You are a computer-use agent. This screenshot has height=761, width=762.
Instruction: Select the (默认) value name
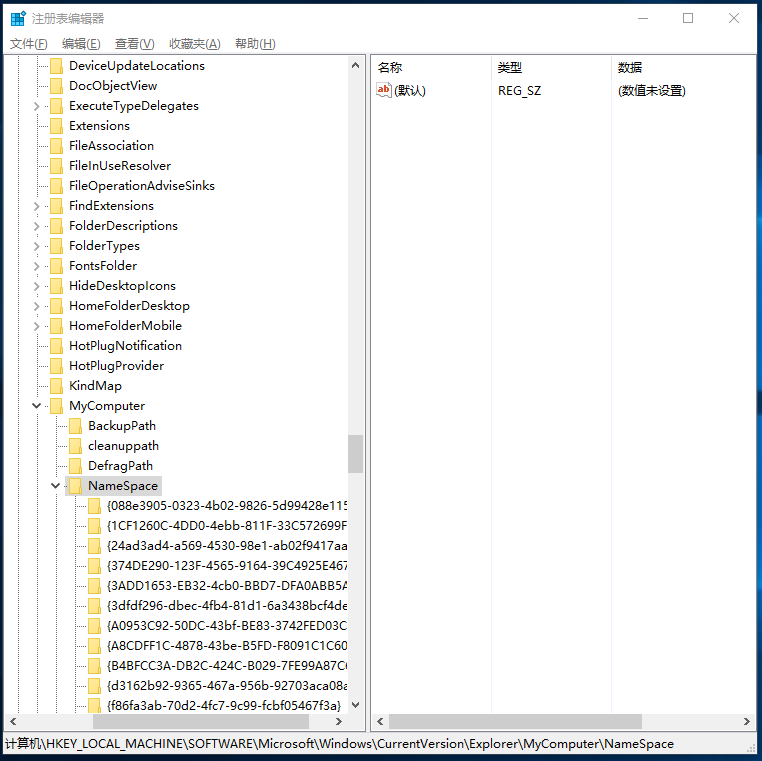click(410, 90)
